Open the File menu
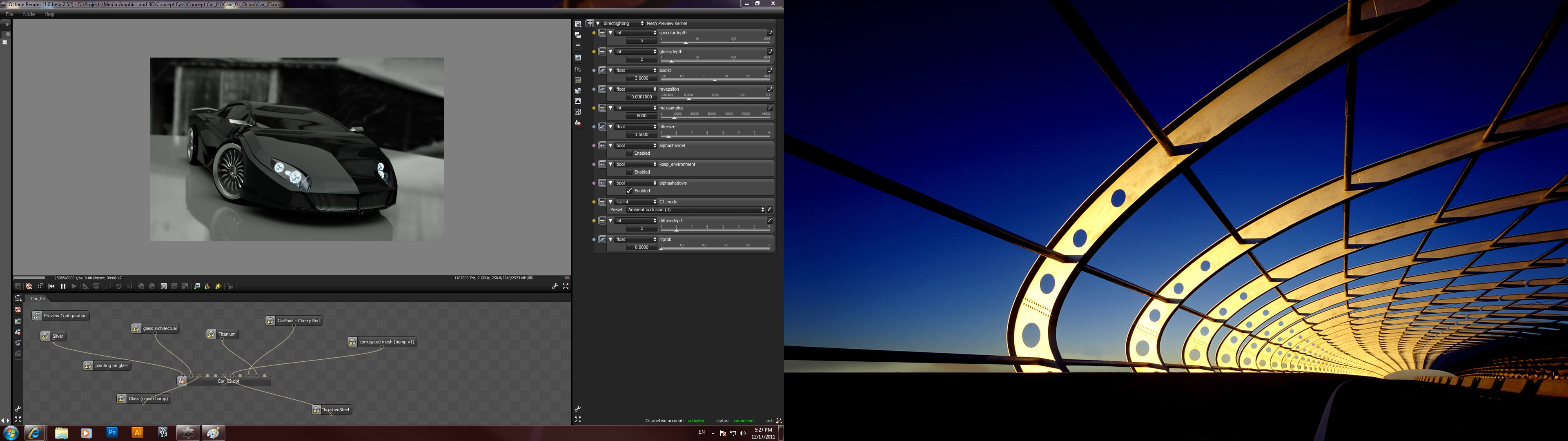The height and width of the screenshot is (441, 1568). (10, 14)
